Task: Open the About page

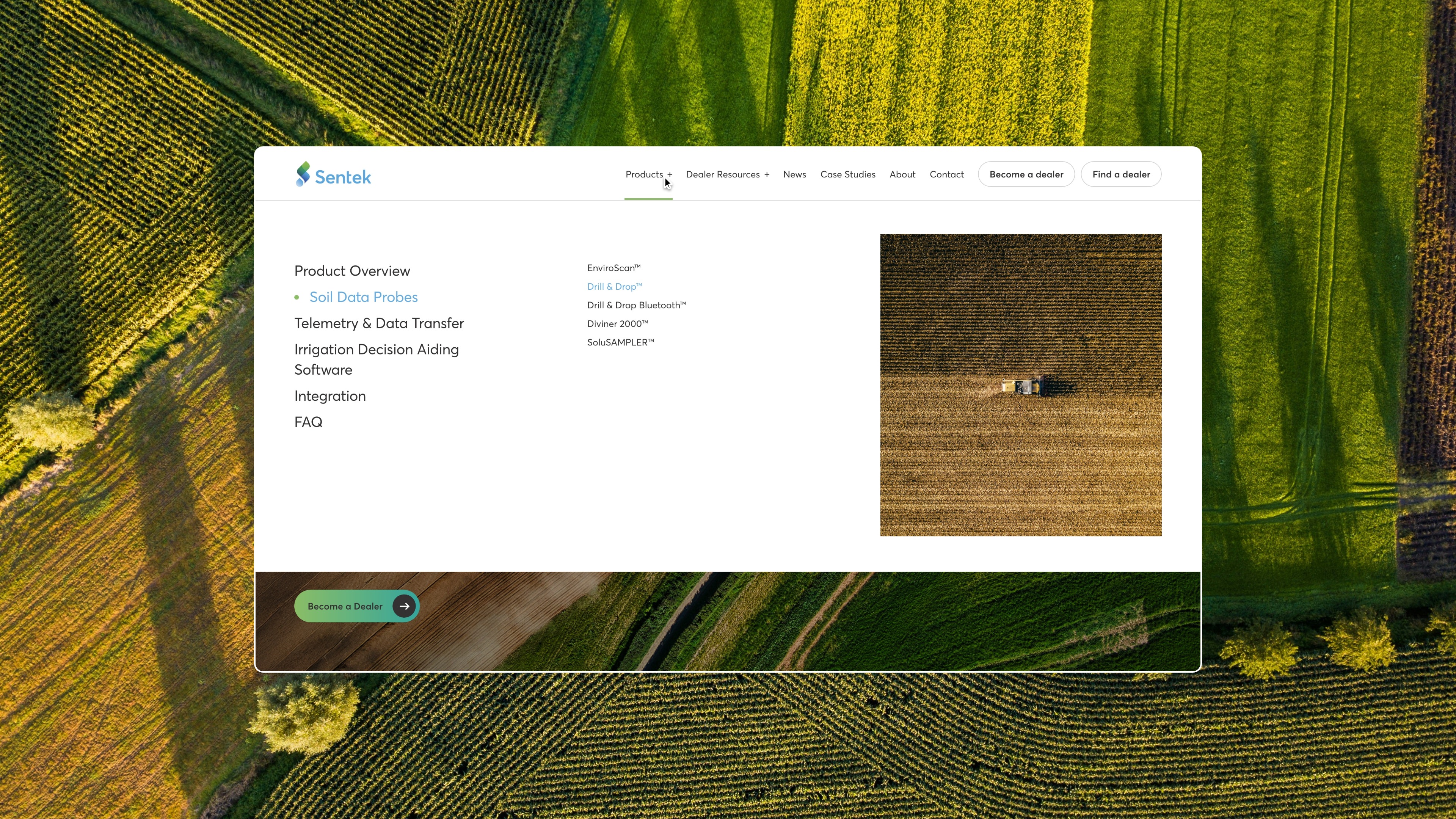Action: tap(902, 174)
